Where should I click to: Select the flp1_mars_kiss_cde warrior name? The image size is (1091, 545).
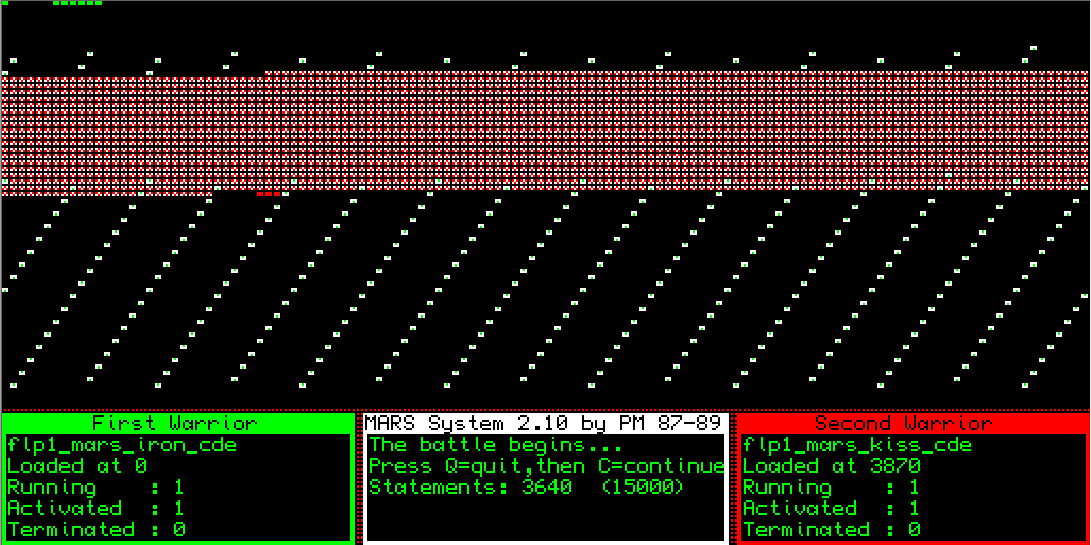[857, 445]
